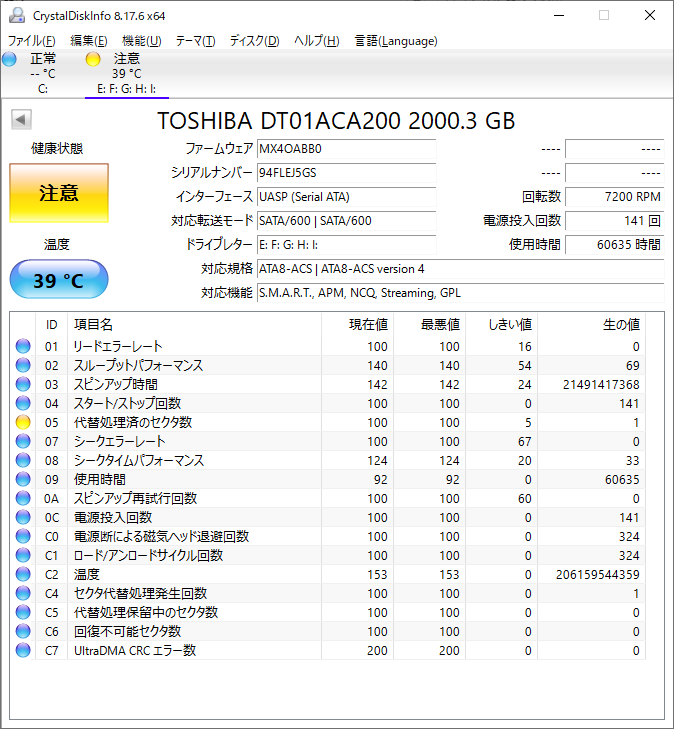This screenshot has width=674, height=729.
Task: Click the firmware field MX4OABB0
Action: pyautogui.click(x=346, y=149)
